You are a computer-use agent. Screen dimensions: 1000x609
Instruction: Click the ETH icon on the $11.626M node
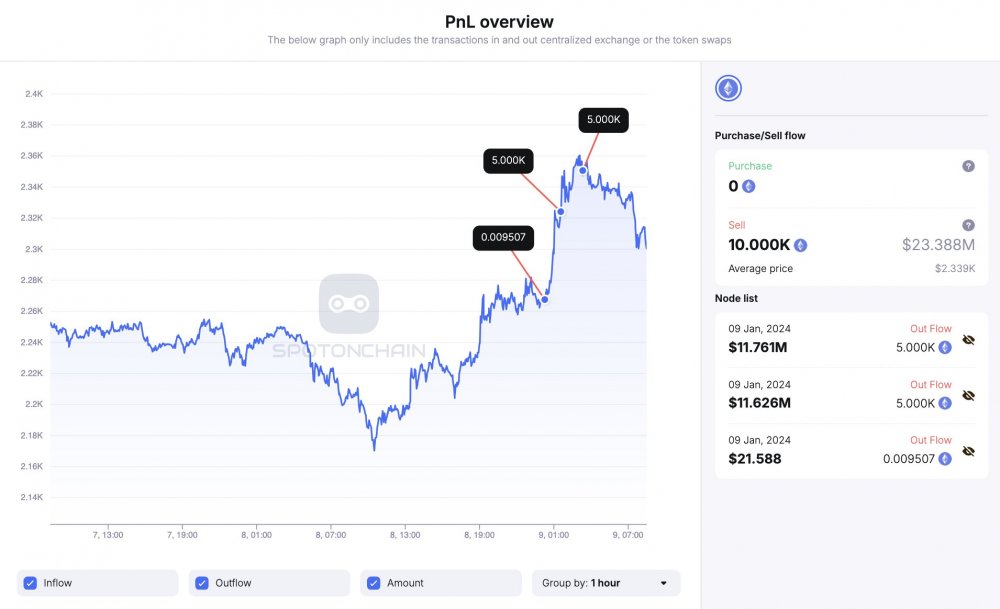[x=945, y=403]
